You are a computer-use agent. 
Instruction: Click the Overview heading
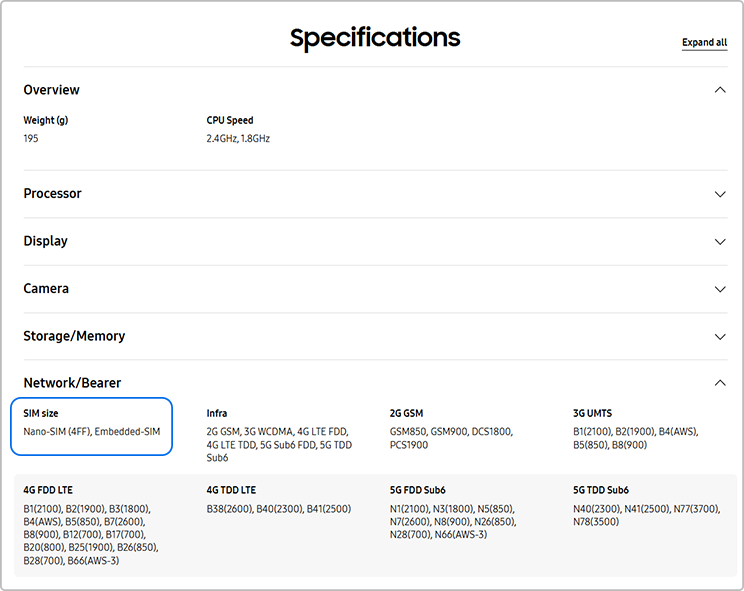point(51,90)
